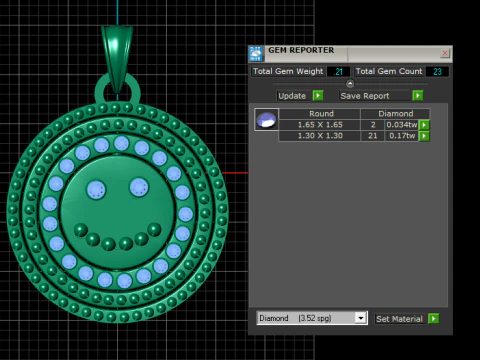This screenshot has height=360, width=480.
Task: Click the Total Gem Weight value .21
Action: [x=338, y=72]
